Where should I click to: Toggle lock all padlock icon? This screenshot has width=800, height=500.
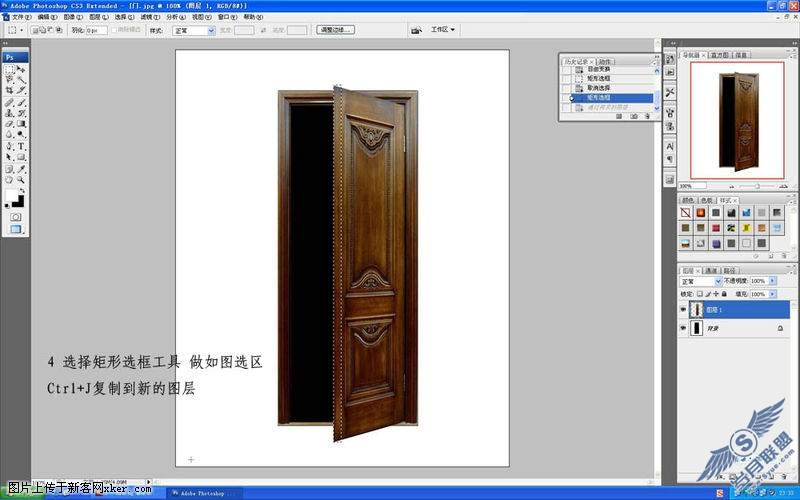724,294
